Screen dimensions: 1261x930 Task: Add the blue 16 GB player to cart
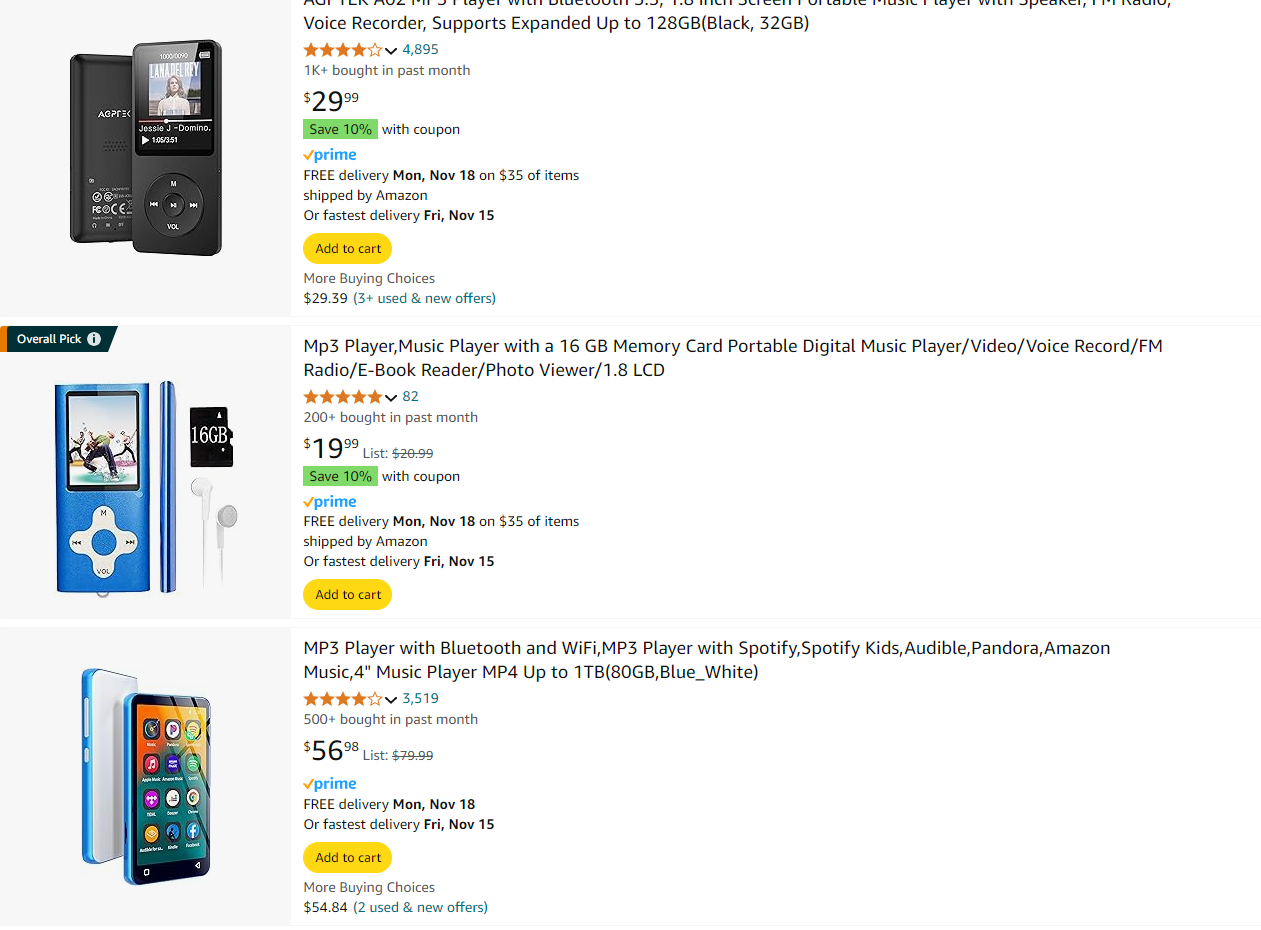tap(348, 595)
